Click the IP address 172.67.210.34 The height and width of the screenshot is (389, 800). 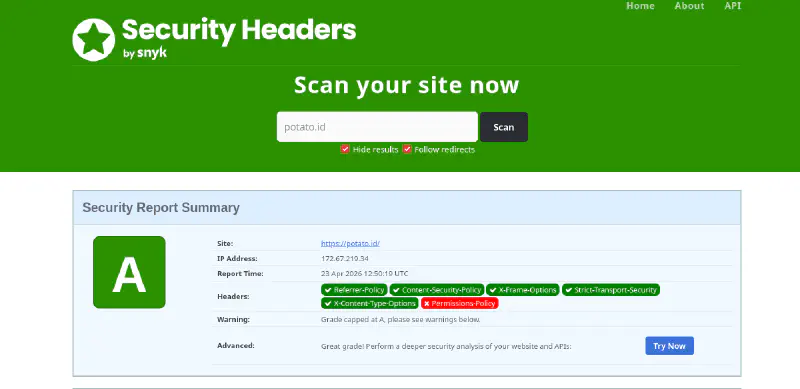tap(345, 258)
